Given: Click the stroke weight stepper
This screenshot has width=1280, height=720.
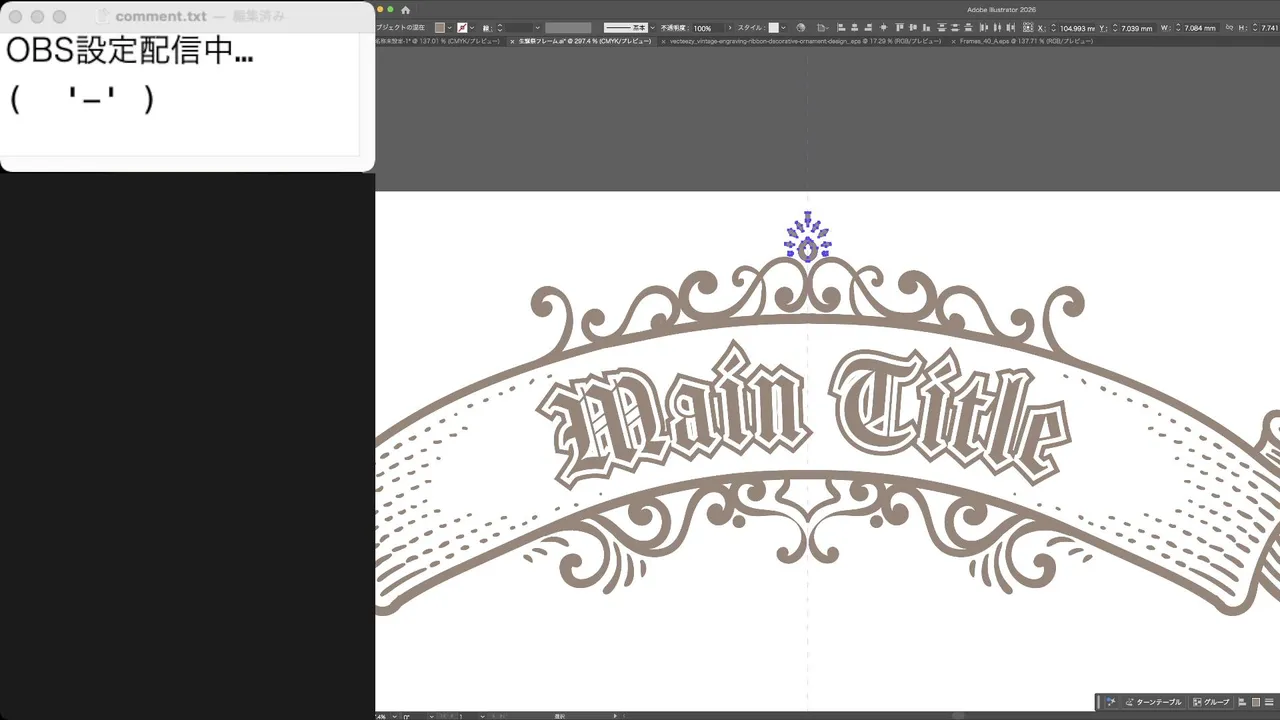Looking at the screenshot, I should [x=500, y=28].
